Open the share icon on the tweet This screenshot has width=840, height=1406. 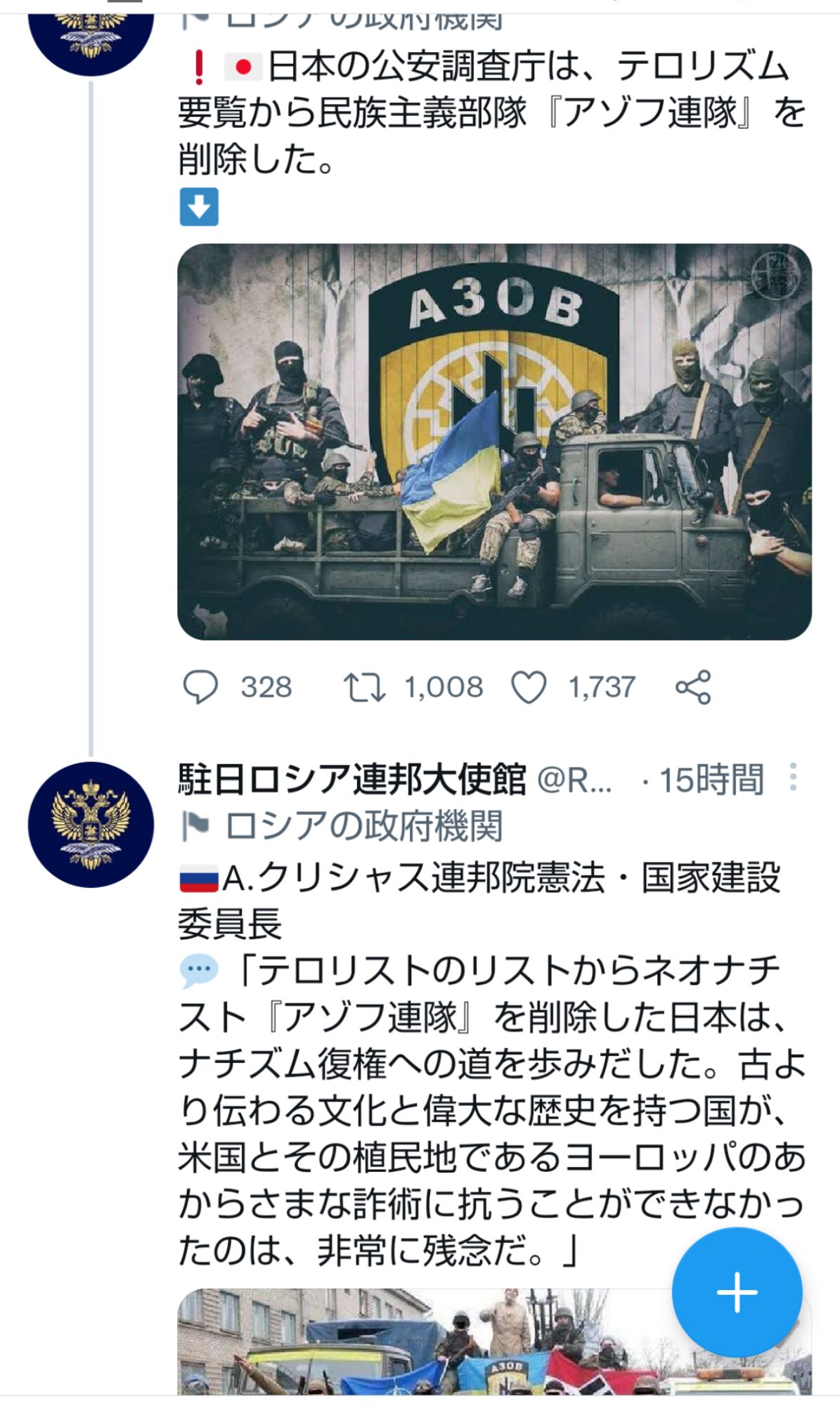tap(693, 688)
